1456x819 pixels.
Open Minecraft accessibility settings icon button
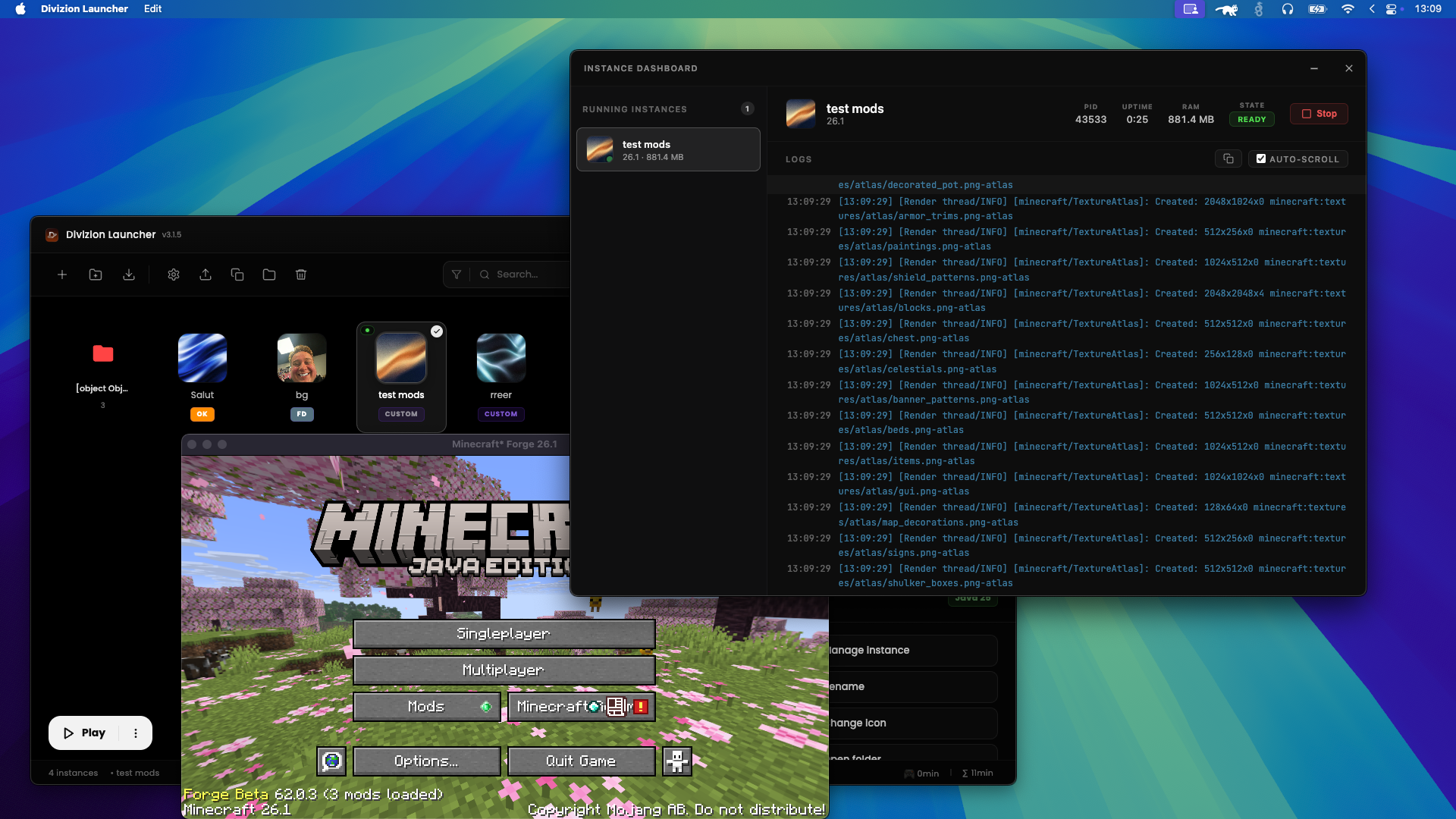[x=677, y=761]
